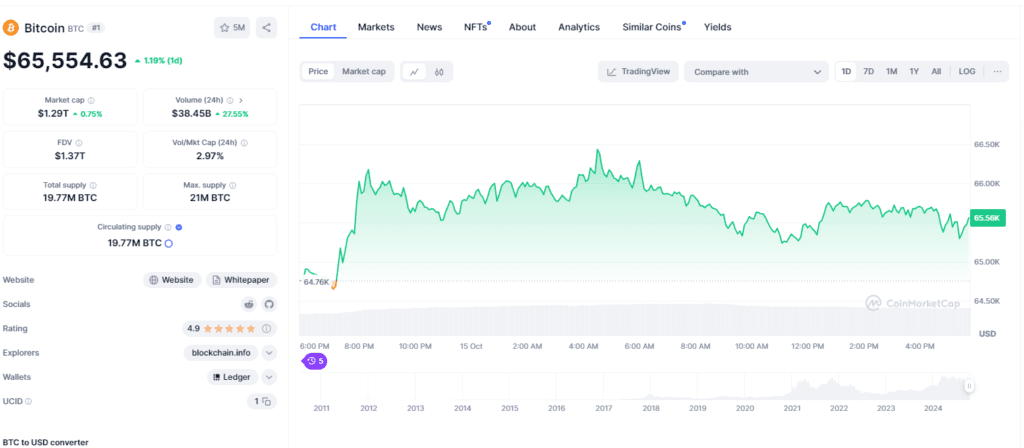Image resolution: width=1024 pixels, height=448 pixels.
Task: Show Max. supply info icon
Action: point(232,185)
